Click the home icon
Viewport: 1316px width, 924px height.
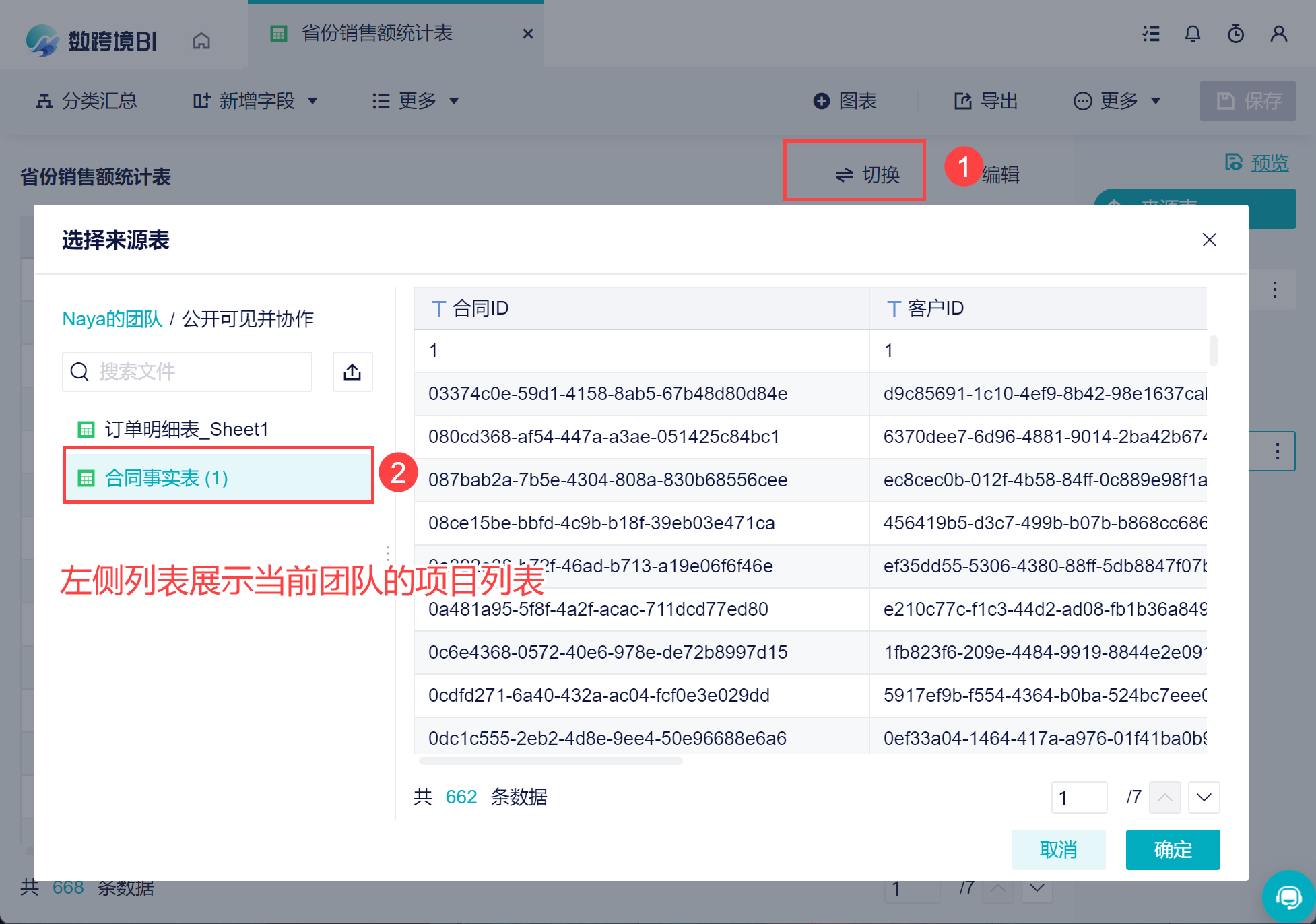tap(201, 41)
